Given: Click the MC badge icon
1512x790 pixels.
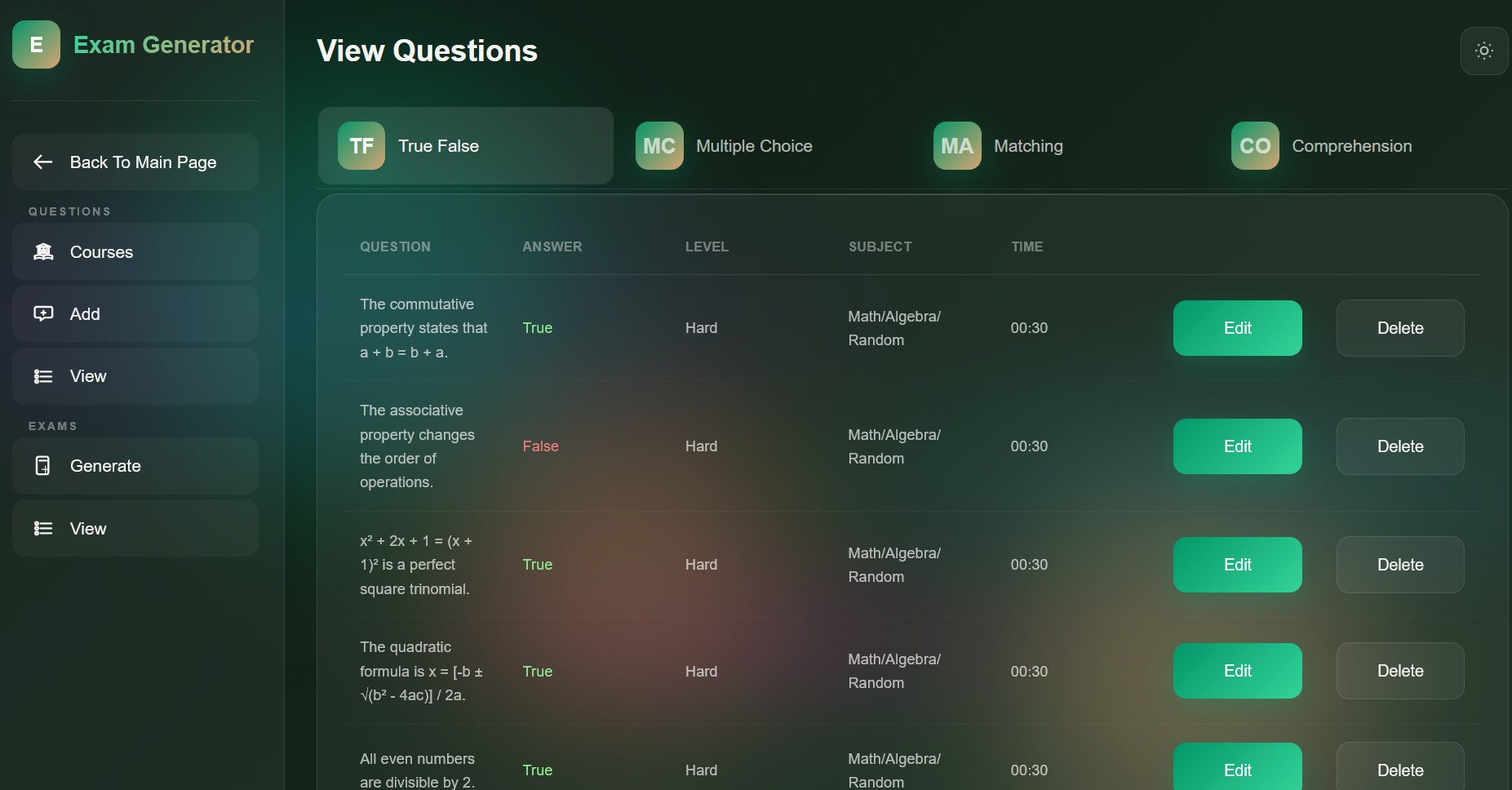Looking at the screenshot, I should tap(659, 146).
